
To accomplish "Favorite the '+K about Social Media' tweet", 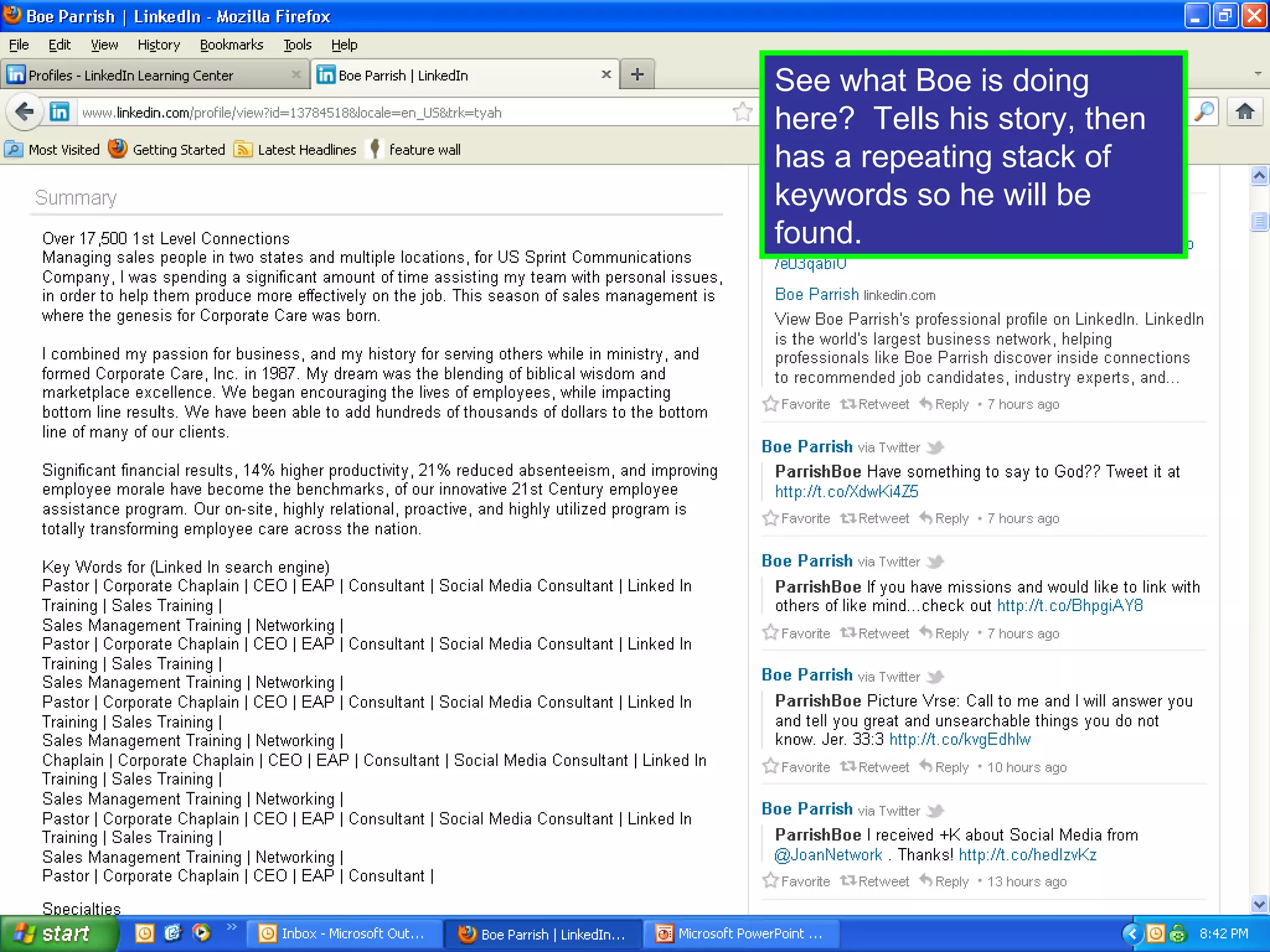I will (797, 881).
